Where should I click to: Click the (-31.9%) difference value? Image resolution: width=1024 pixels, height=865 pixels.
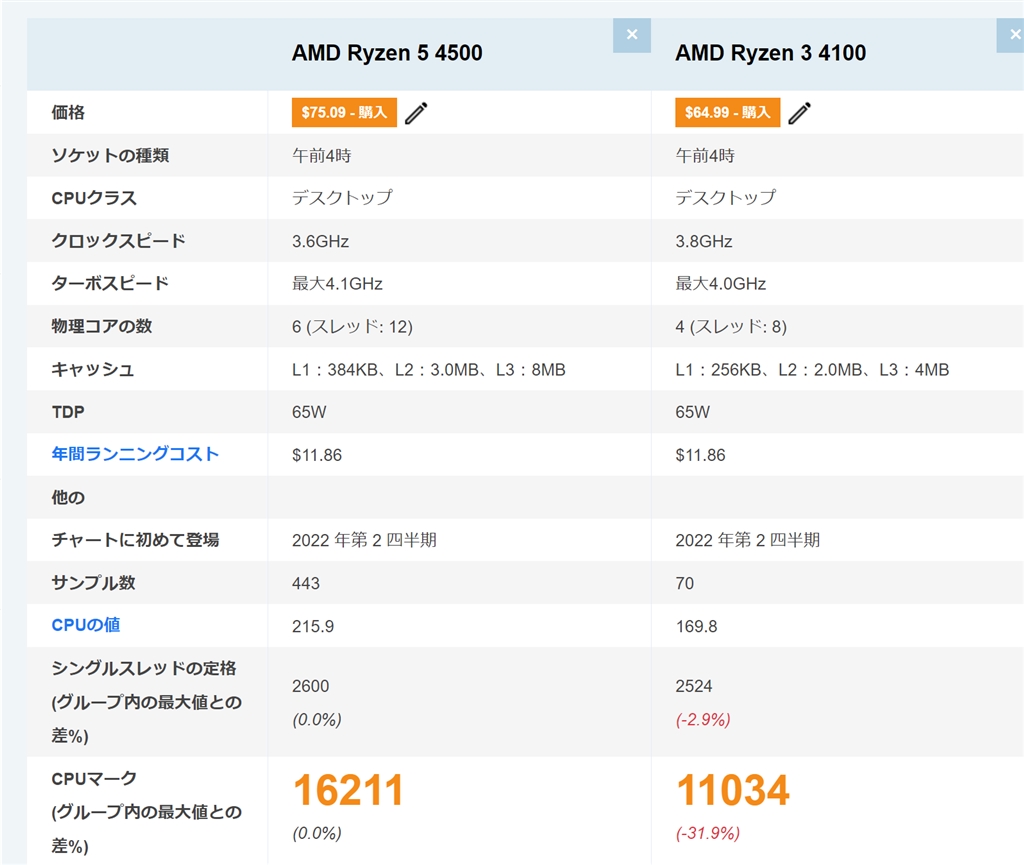(x=707, y=834)
